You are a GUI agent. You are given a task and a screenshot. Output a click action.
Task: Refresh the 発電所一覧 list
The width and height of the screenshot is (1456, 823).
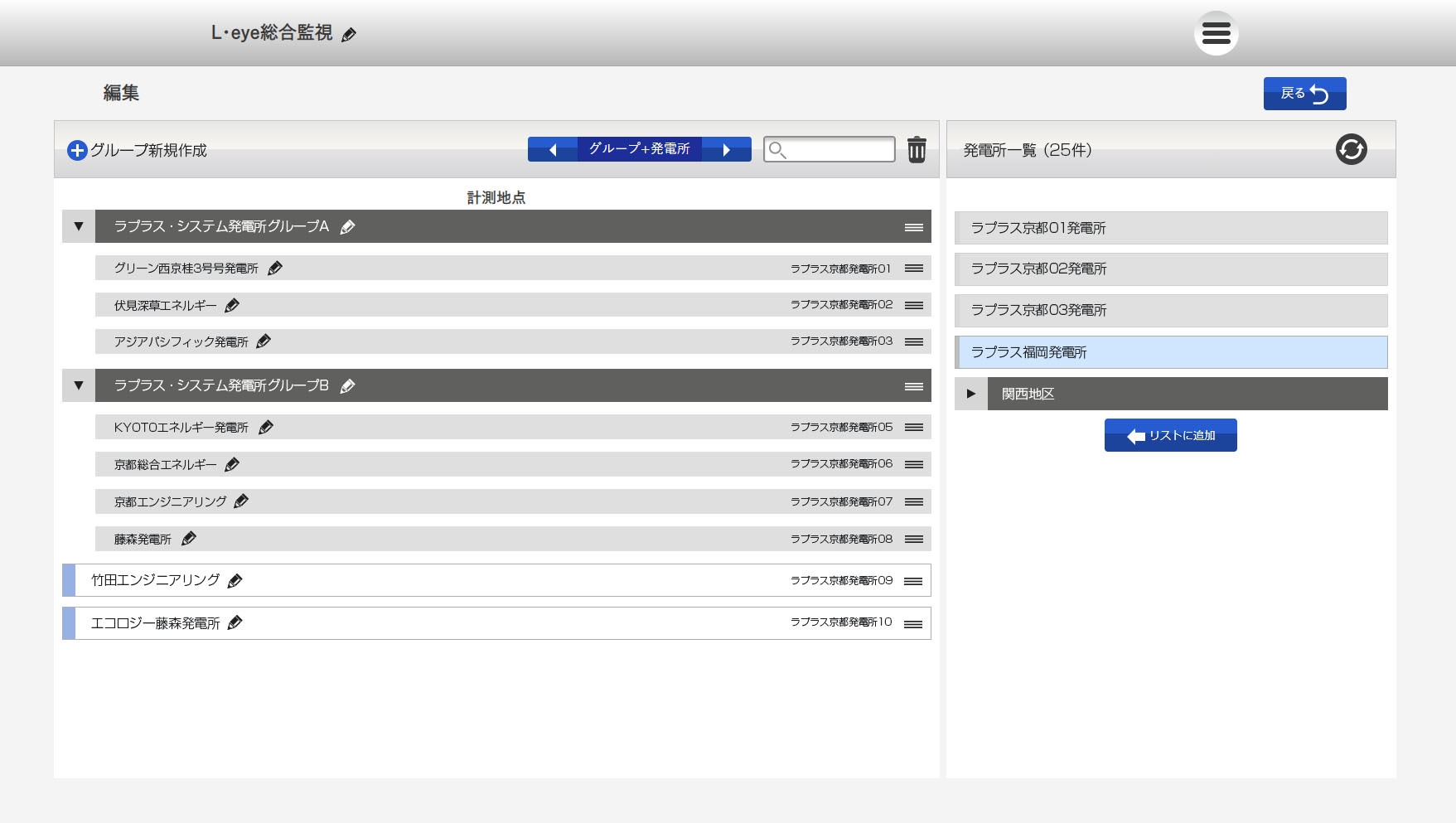pyautogui.click(x=1351, y=150)
